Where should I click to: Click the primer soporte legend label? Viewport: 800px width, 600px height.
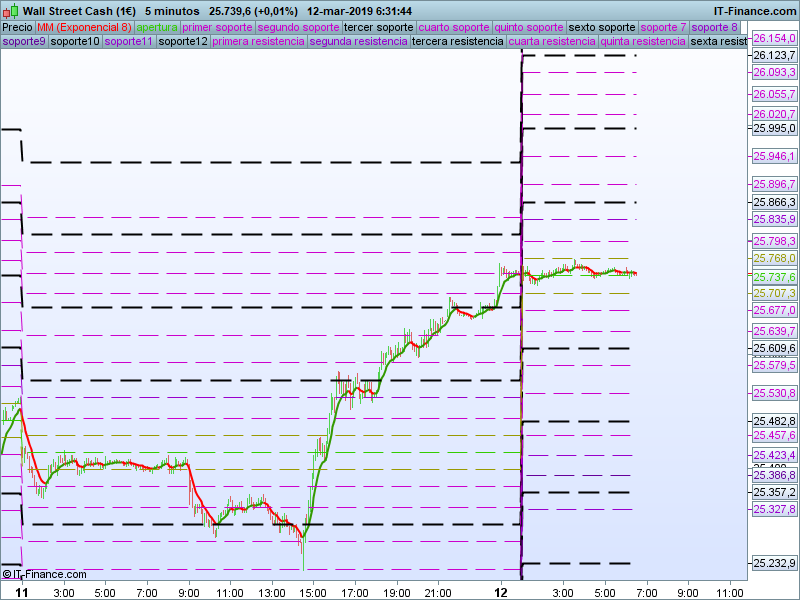coord(217,27)
